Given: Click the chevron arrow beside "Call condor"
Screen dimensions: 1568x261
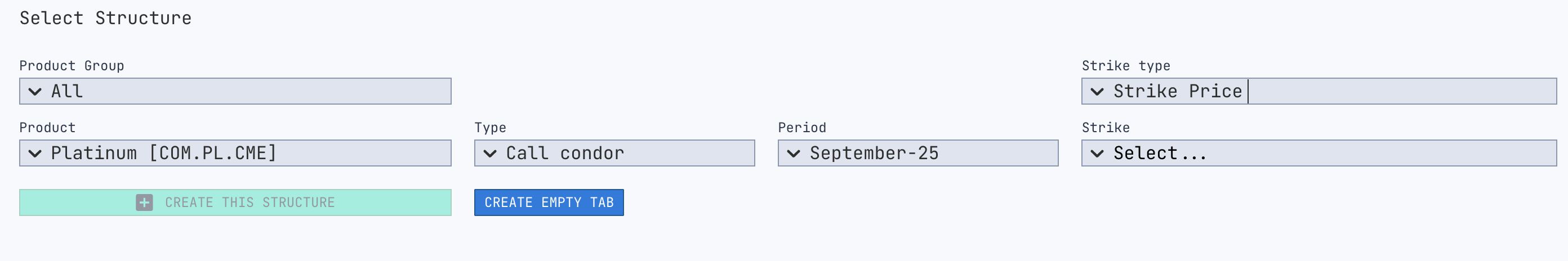Looking at the screenshot, I should click(x=490, y=154).
